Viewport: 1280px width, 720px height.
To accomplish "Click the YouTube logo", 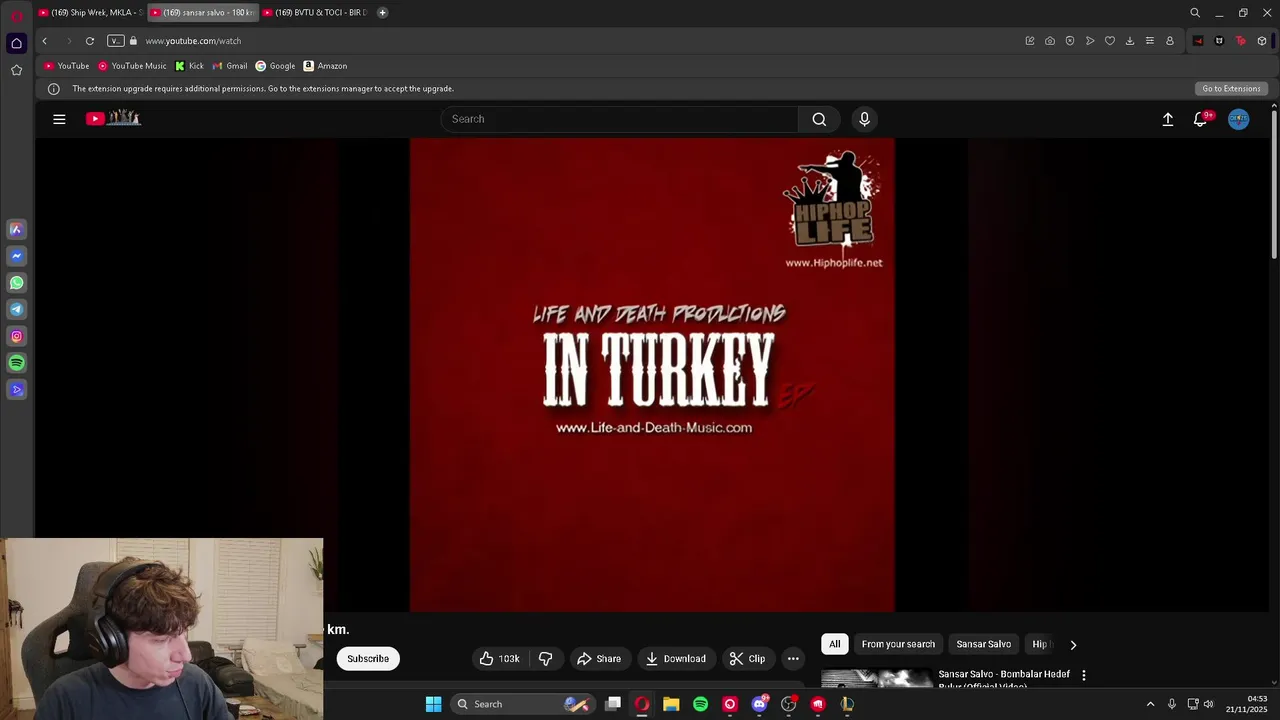I will 113,118.
